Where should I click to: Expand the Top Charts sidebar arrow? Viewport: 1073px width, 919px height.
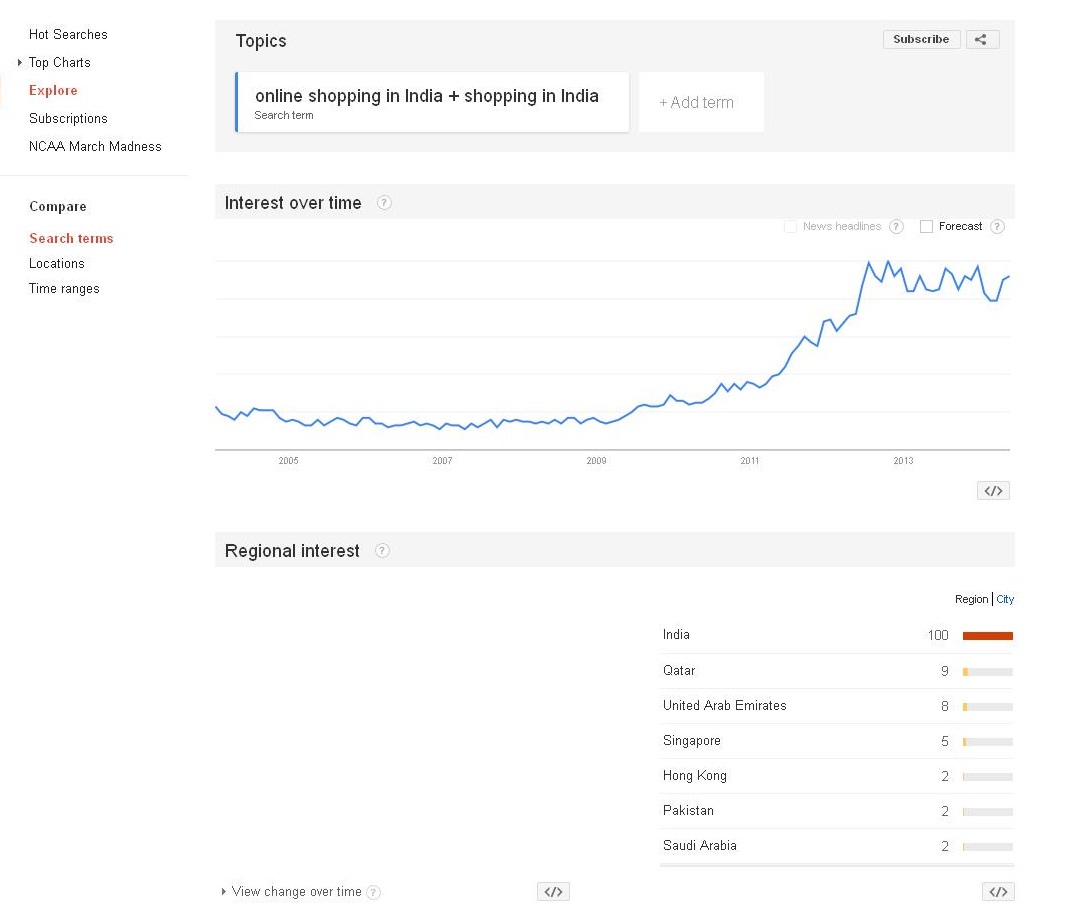point(20,63)
